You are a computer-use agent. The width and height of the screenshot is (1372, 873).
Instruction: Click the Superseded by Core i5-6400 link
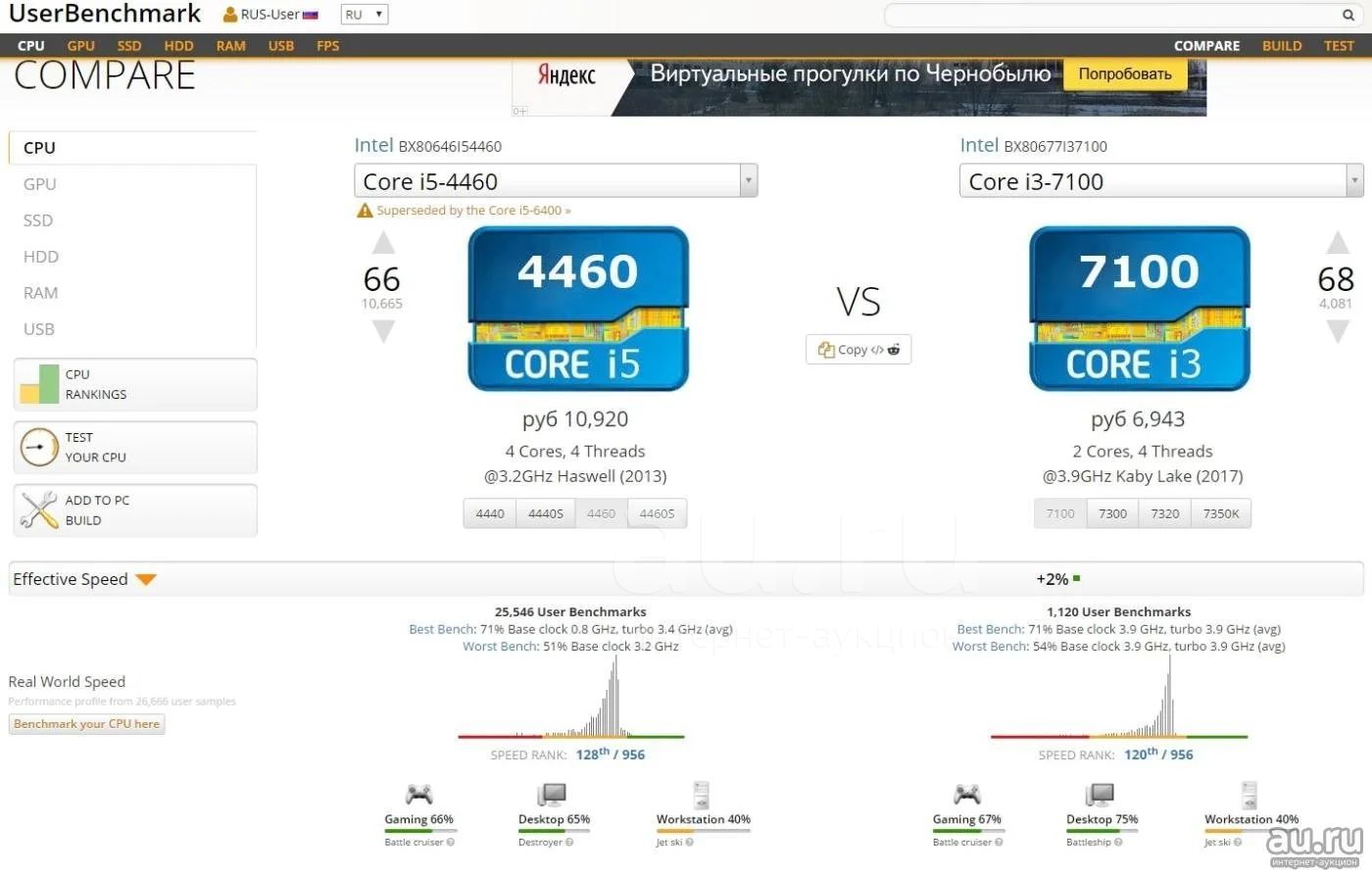(x=473, y=211)
